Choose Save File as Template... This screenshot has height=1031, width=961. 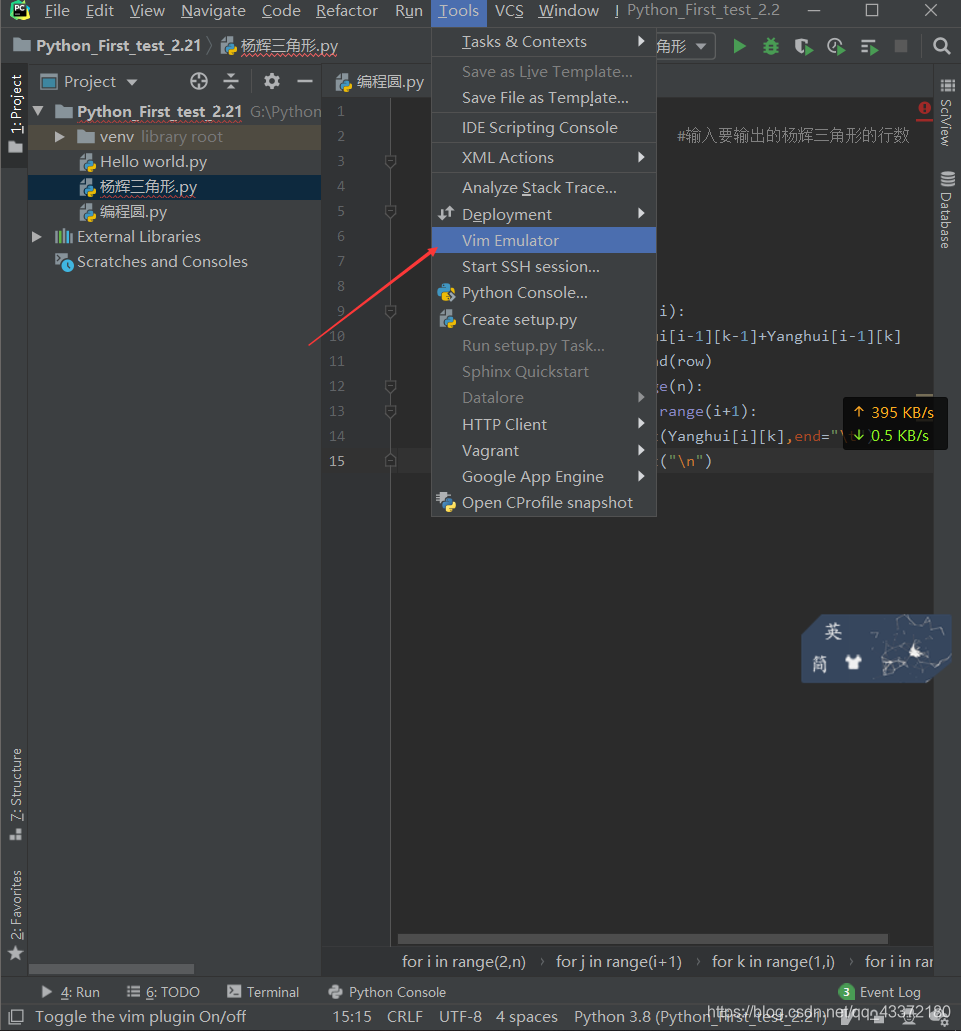tap(544, 98)
